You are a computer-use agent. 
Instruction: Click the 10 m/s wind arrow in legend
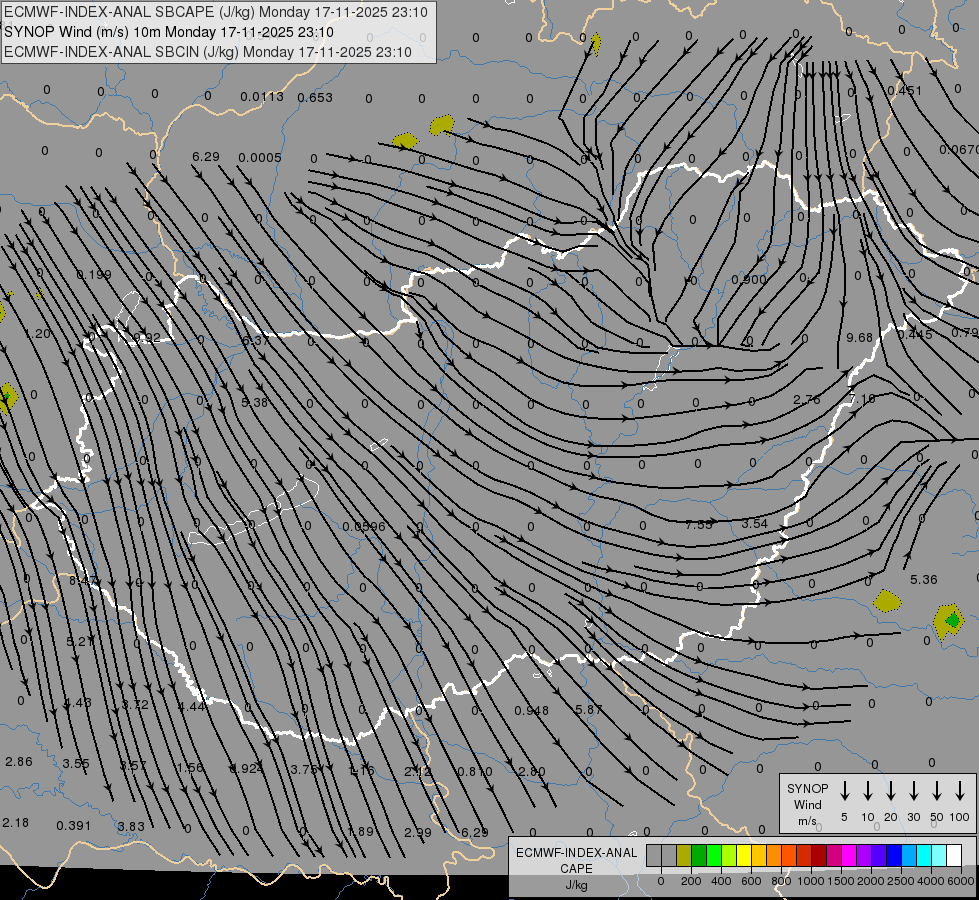coord(867,790)
